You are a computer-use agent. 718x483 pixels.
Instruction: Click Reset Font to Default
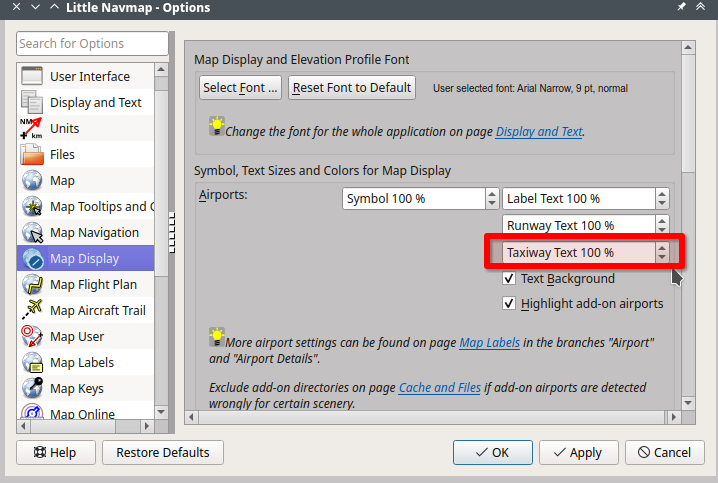click(352, 87)
